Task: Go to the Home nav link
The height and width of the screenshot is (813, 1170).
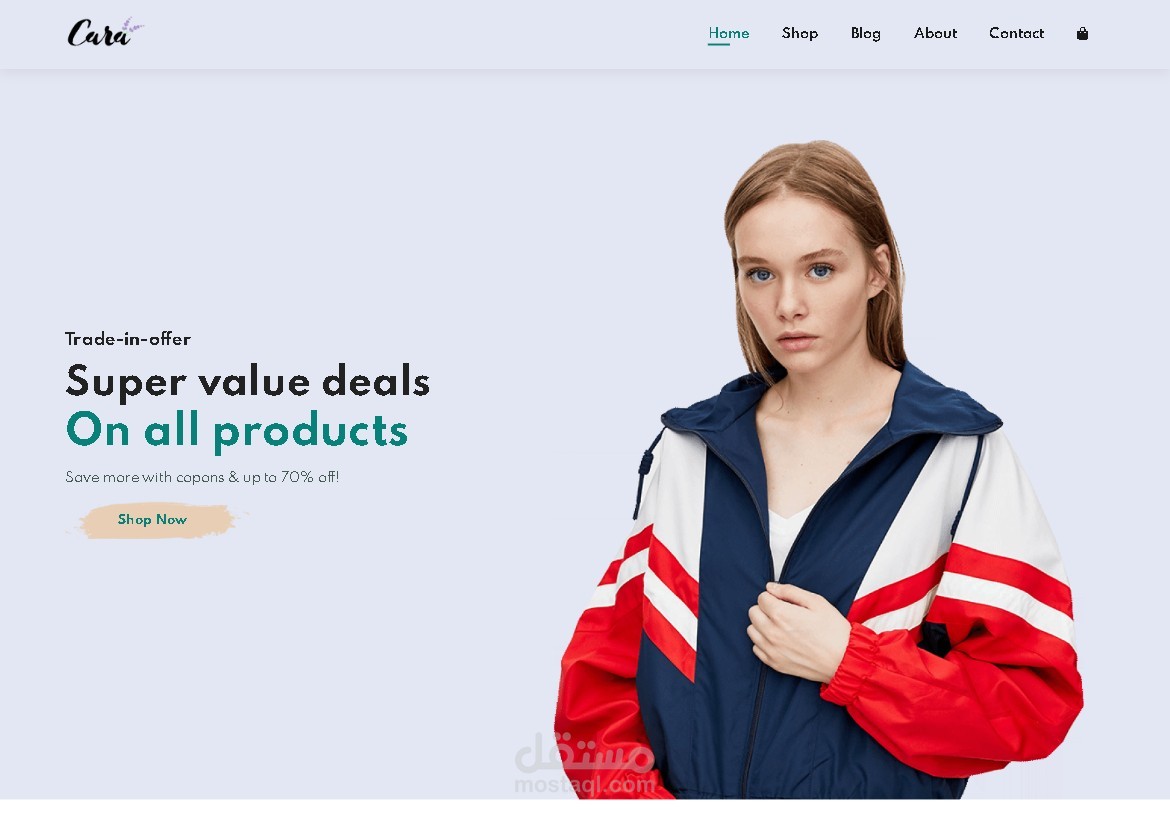Action: click(x=728, y=33)
